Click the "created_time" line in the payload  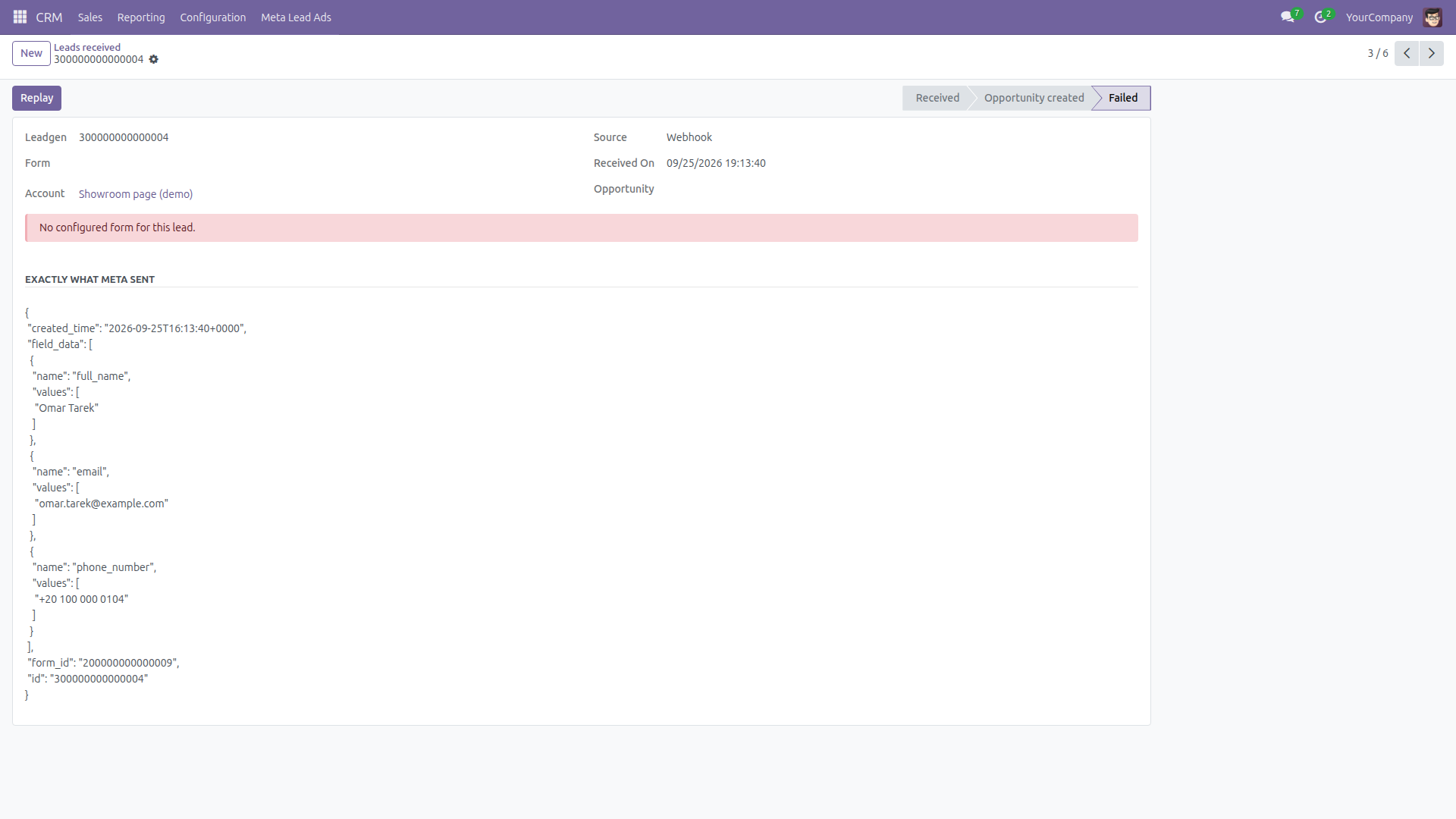coord(137,328)
